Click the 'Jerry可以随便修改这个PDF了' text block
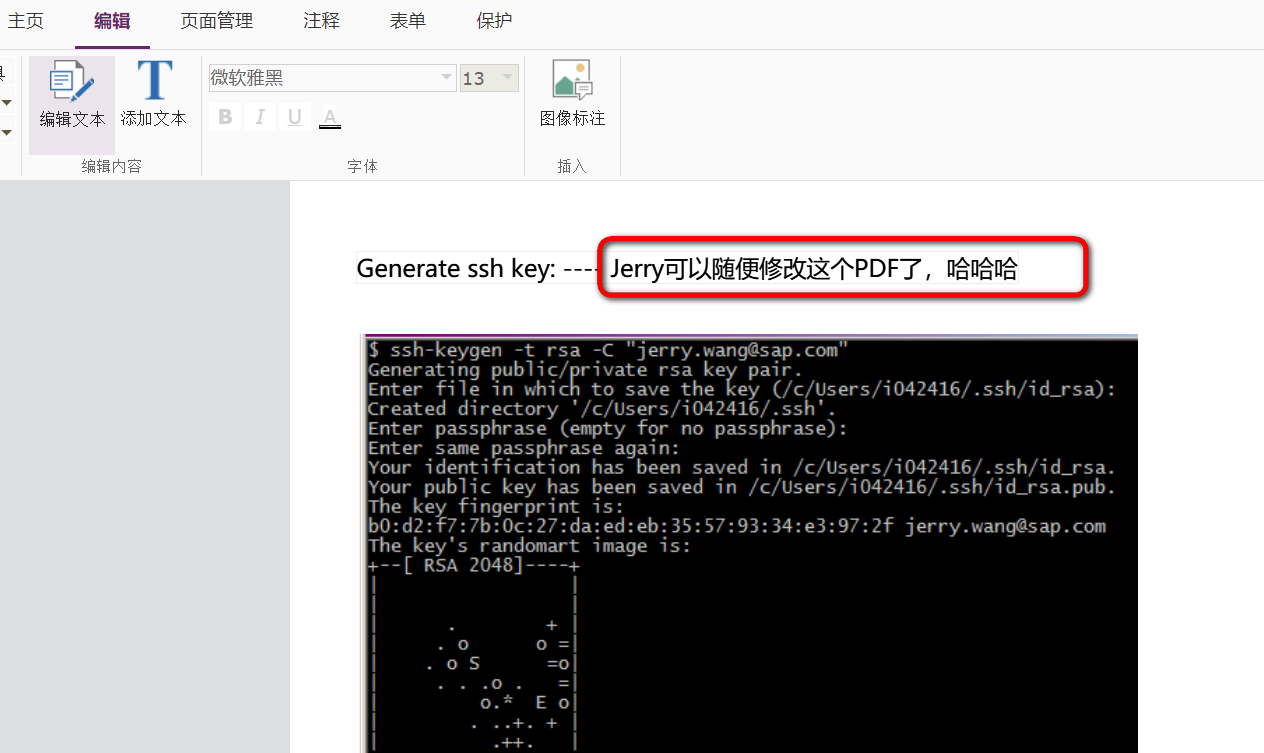 click(x=813, y=268)
